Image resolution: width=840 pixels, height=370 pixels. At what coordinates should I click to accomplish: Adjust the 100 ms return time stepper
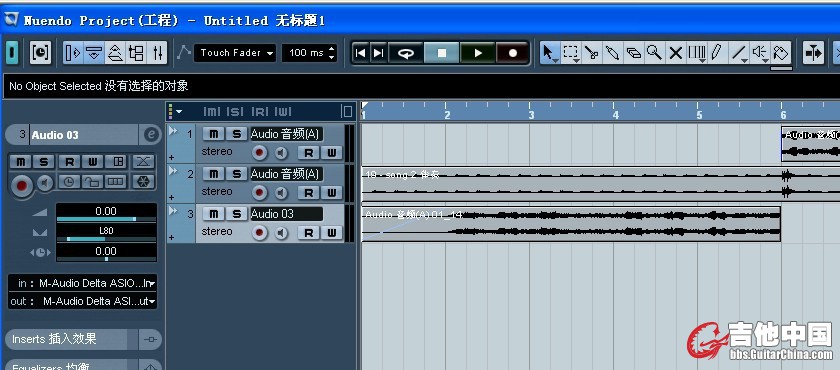[332, 52]
